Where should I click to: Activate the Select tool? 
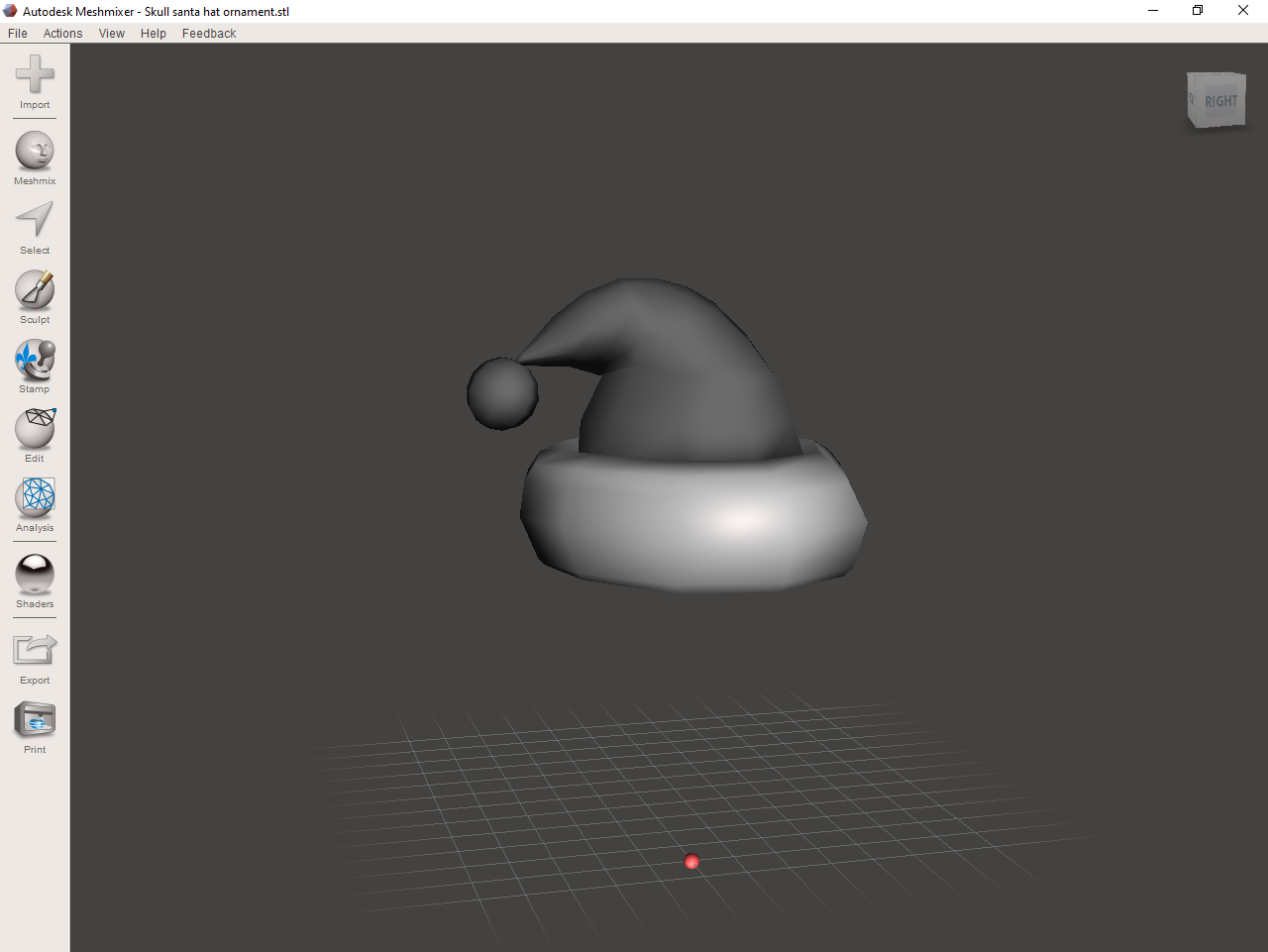click(34, 221)
